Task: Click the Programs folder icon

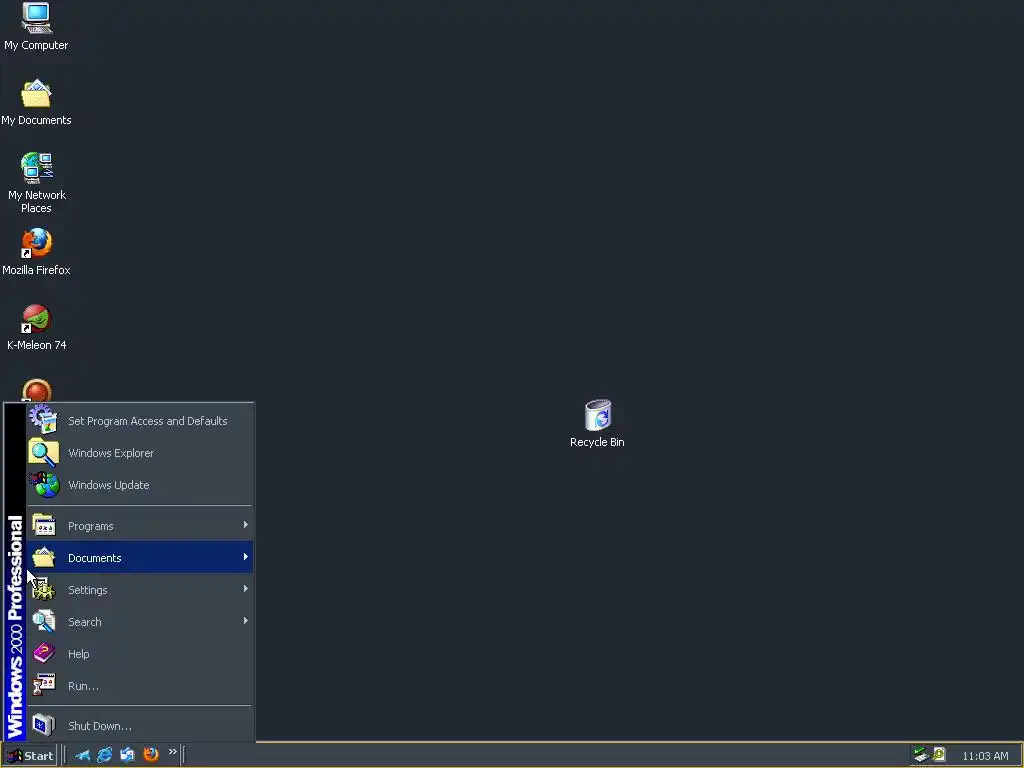Action: point(44,525)
